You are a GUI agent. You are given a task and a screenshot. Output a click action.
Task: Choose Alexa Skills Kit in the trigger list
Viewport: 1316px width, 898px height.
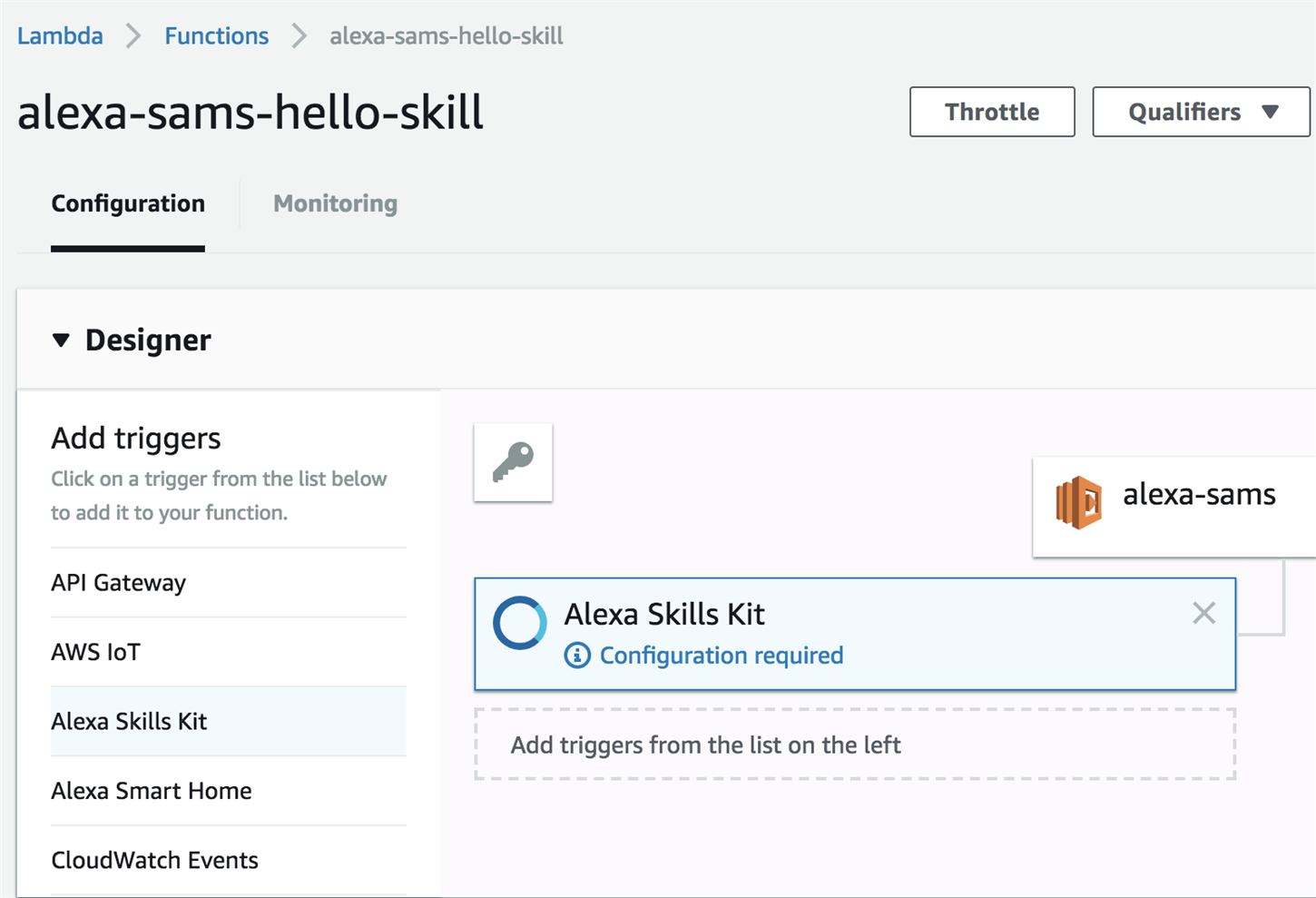pos(129,721)
